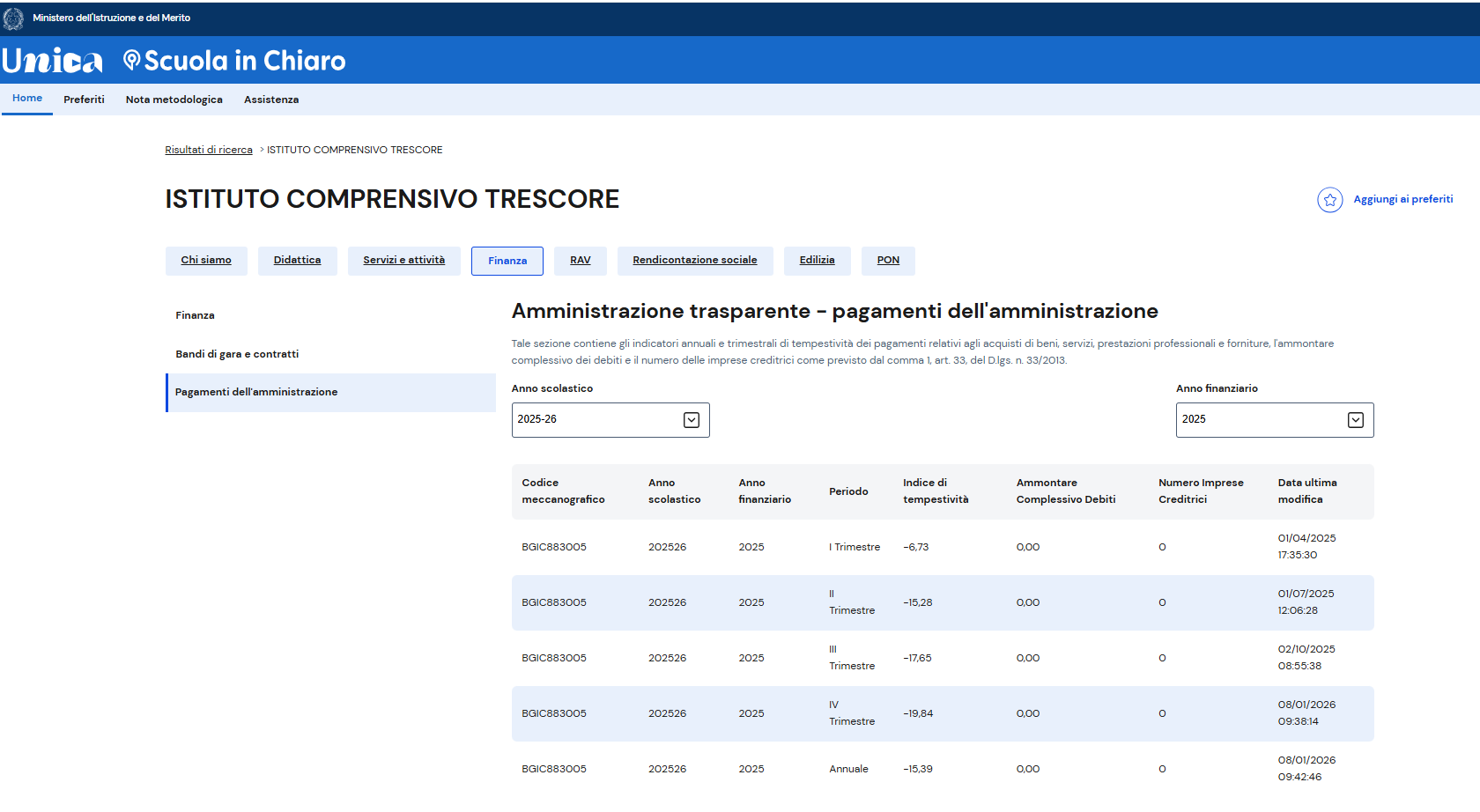Viewport: 1480px width, 812px height.
Task: Open the PON tab
Action: [888, 261]
